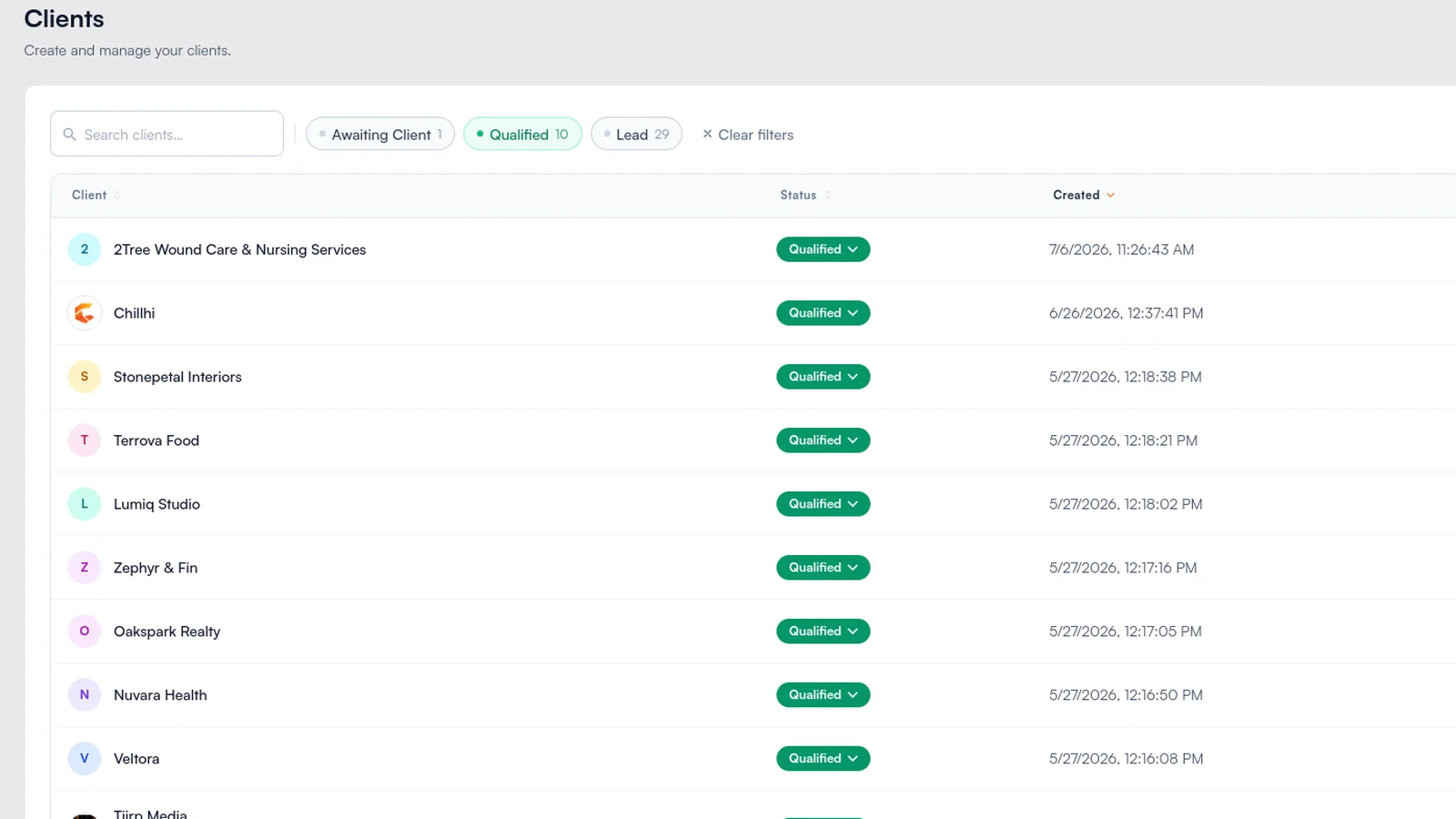Image resolution: width=1456 pixels, height=819 pixels.
Task: Click the Nuvara Health N avatar
Action: point(85,695)
